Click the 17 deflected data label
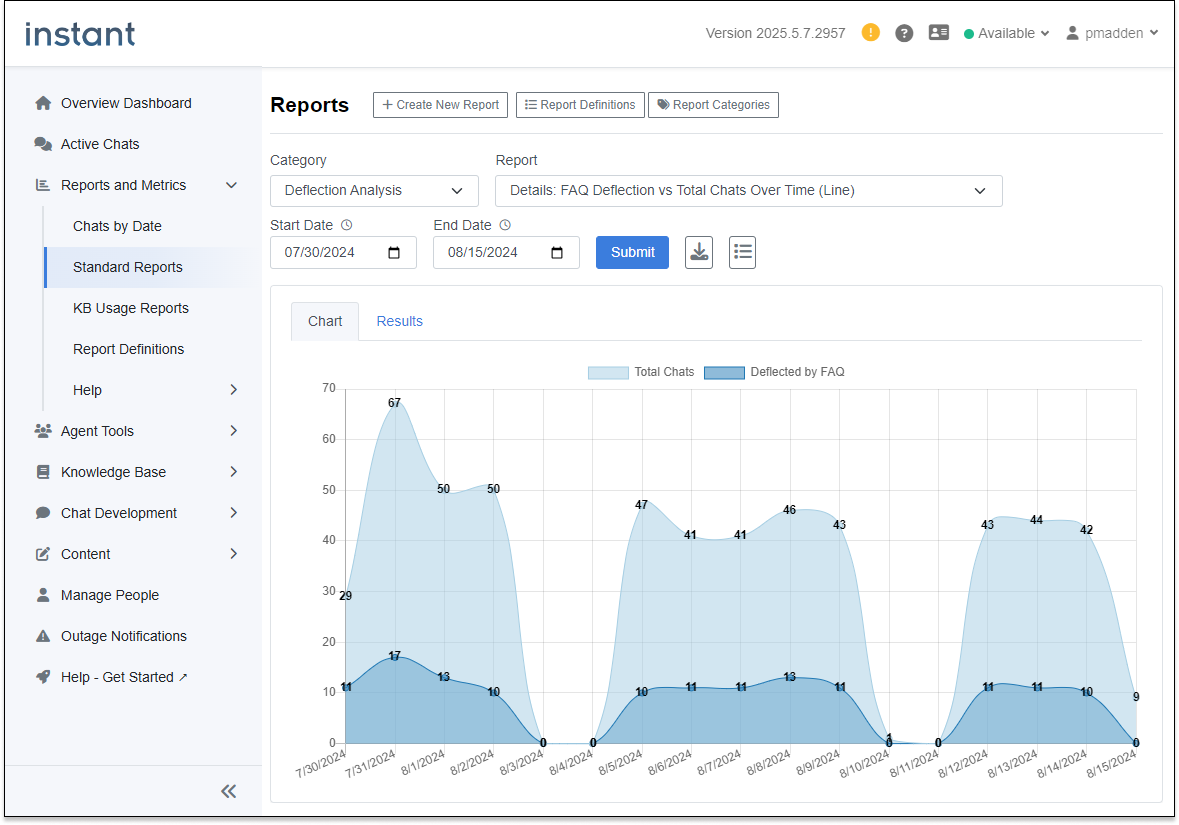 395,656
